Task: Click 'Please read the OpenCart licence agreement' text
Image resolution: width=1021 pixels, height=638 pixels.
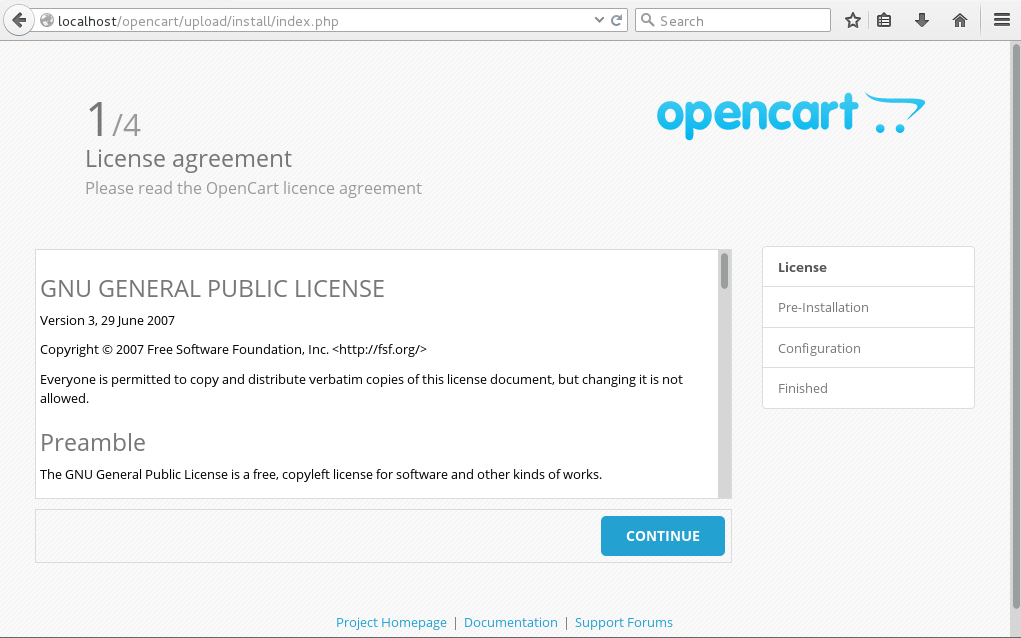Action: pyautogui.click(x=253, y=188)
